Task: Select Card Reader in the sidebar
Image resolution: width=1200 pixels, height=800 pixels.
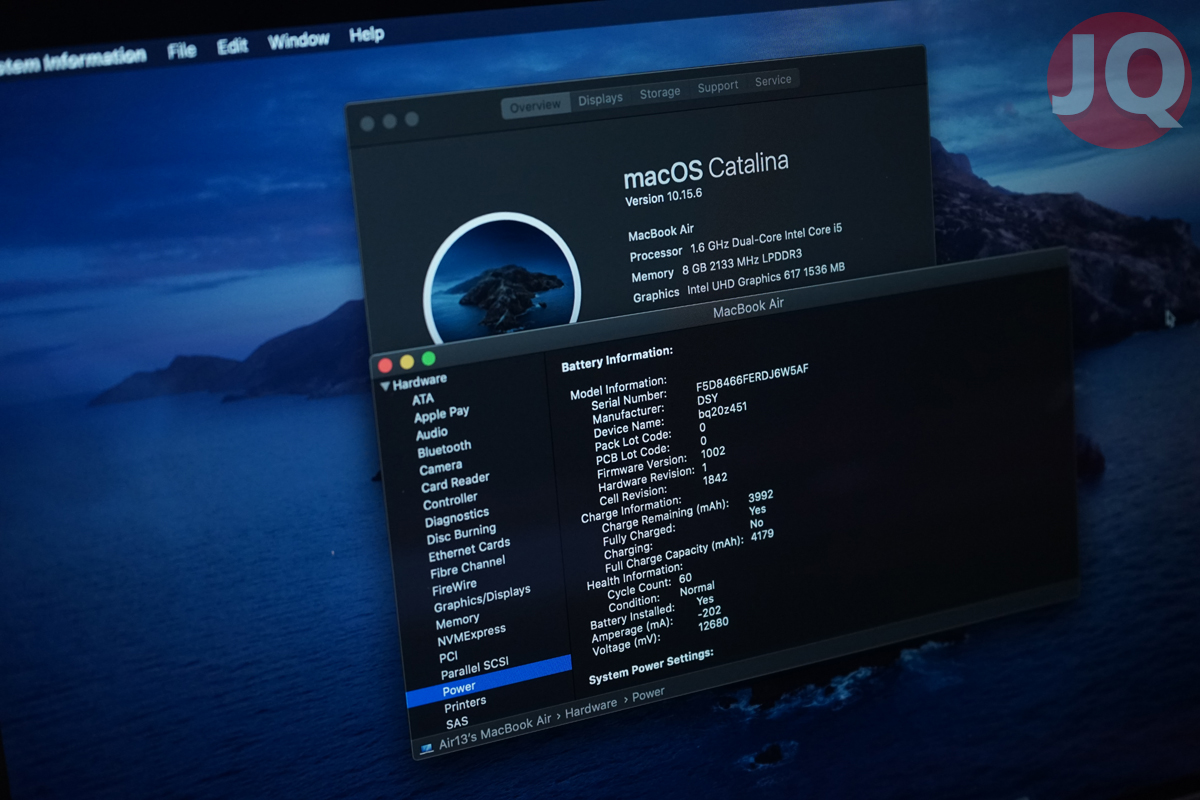Action: click(x=455, y=483)
